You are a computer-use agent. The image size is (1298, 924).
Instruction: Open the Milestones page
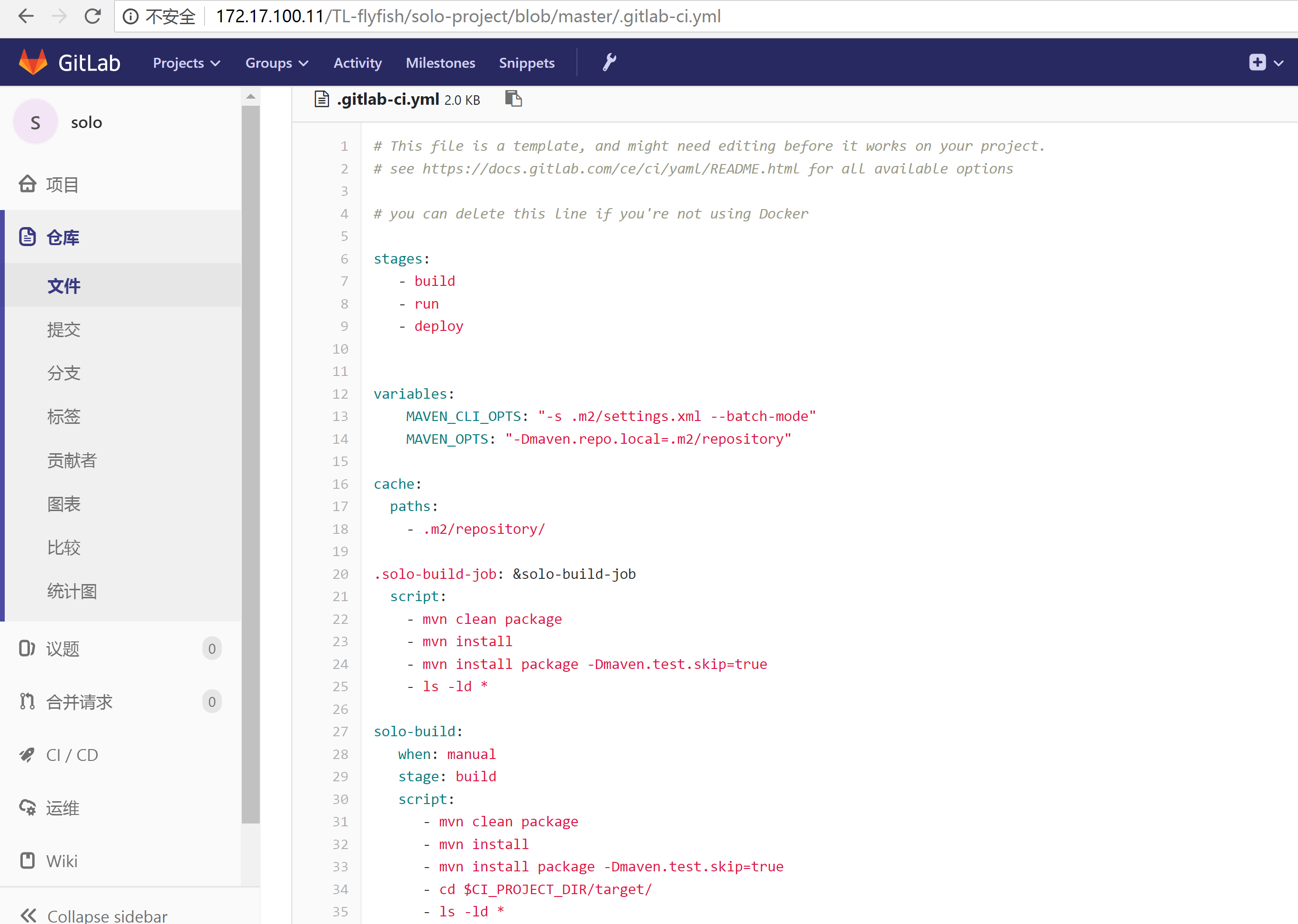tap(440, 63)
